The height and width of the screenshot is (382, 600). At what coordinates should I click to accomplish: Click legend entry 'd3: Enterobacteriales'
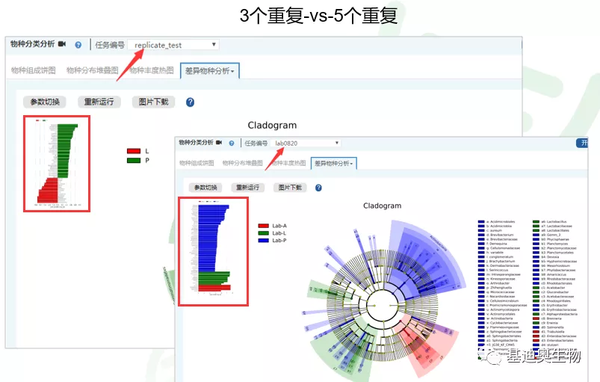[x=553, y=340]
